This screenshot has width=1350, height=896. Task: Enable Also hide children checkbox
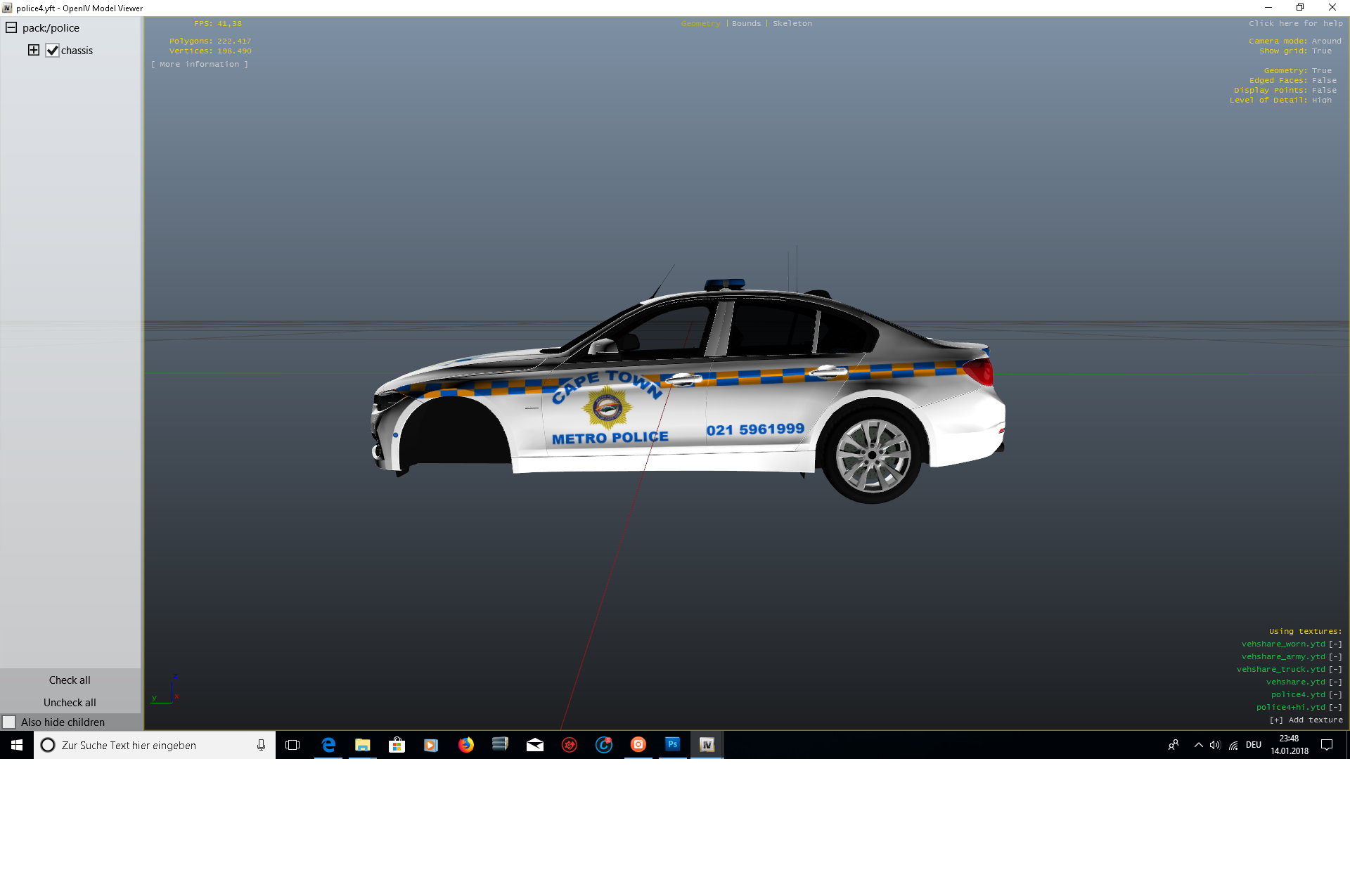9,722
